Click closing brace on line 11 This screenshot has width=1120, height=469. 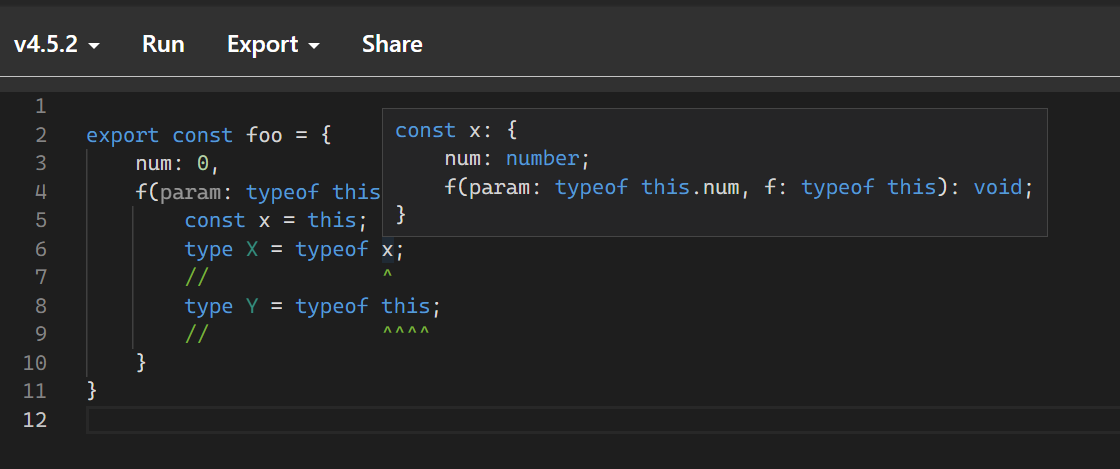coord(91,391)
